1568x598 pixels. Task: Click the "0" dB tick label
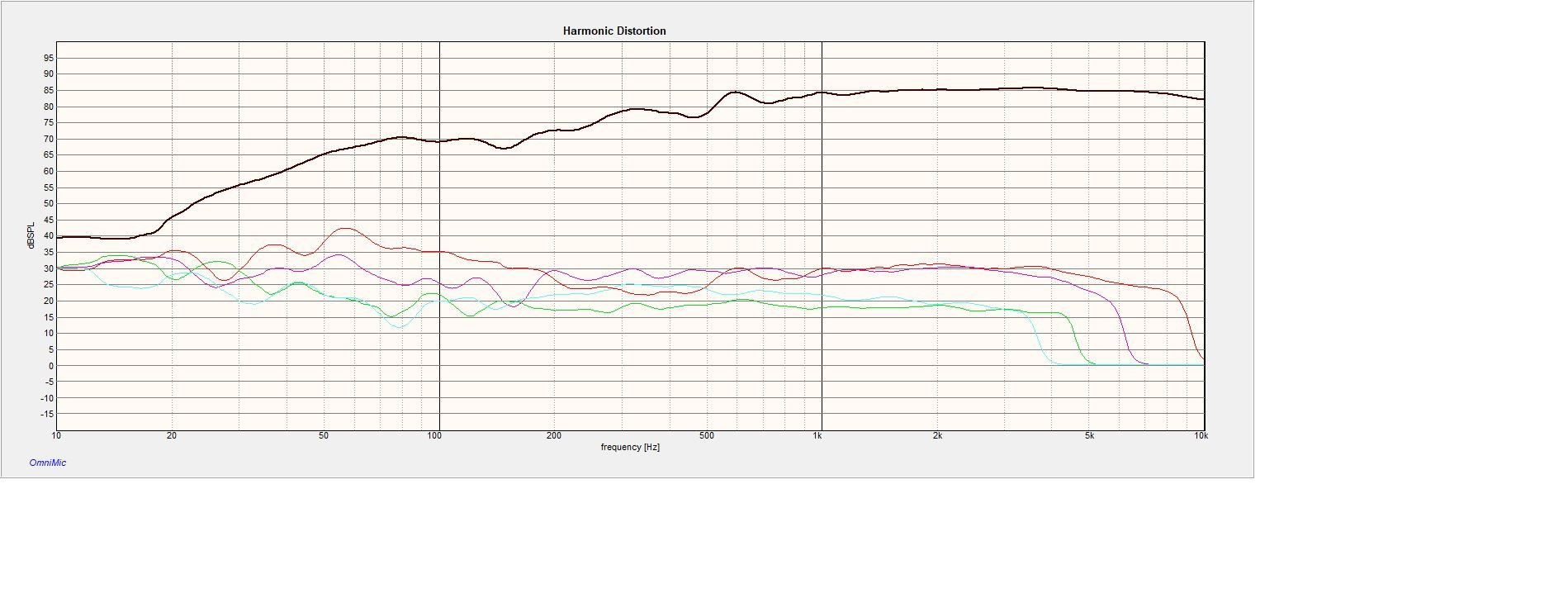tap(51, 366)
